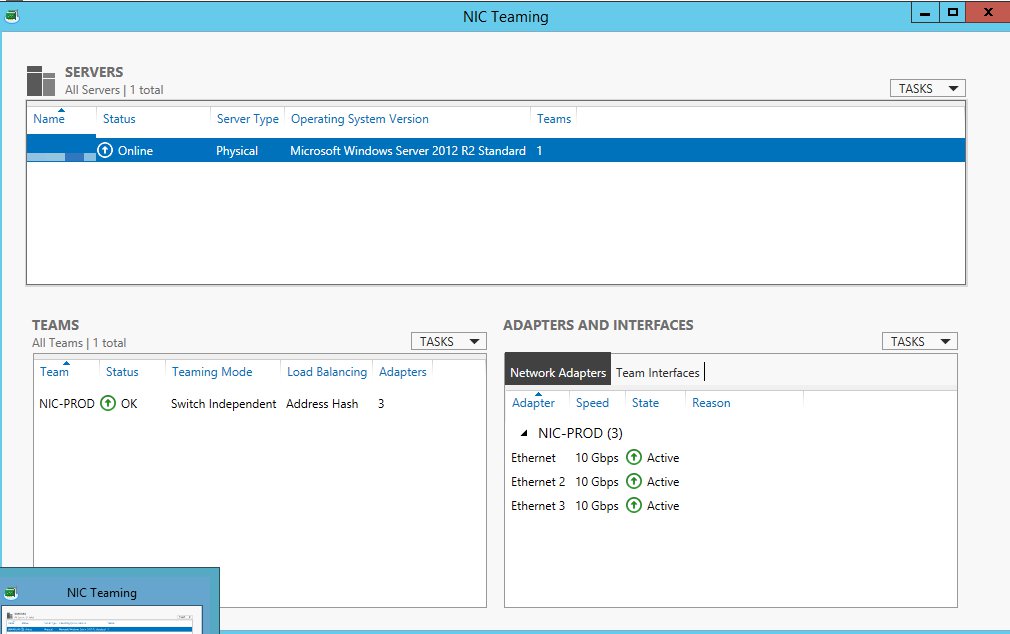The height and width of the screenshot is (634, 1010).
Task: Sort teams by Load Balancing column
Action: point(327,372)
